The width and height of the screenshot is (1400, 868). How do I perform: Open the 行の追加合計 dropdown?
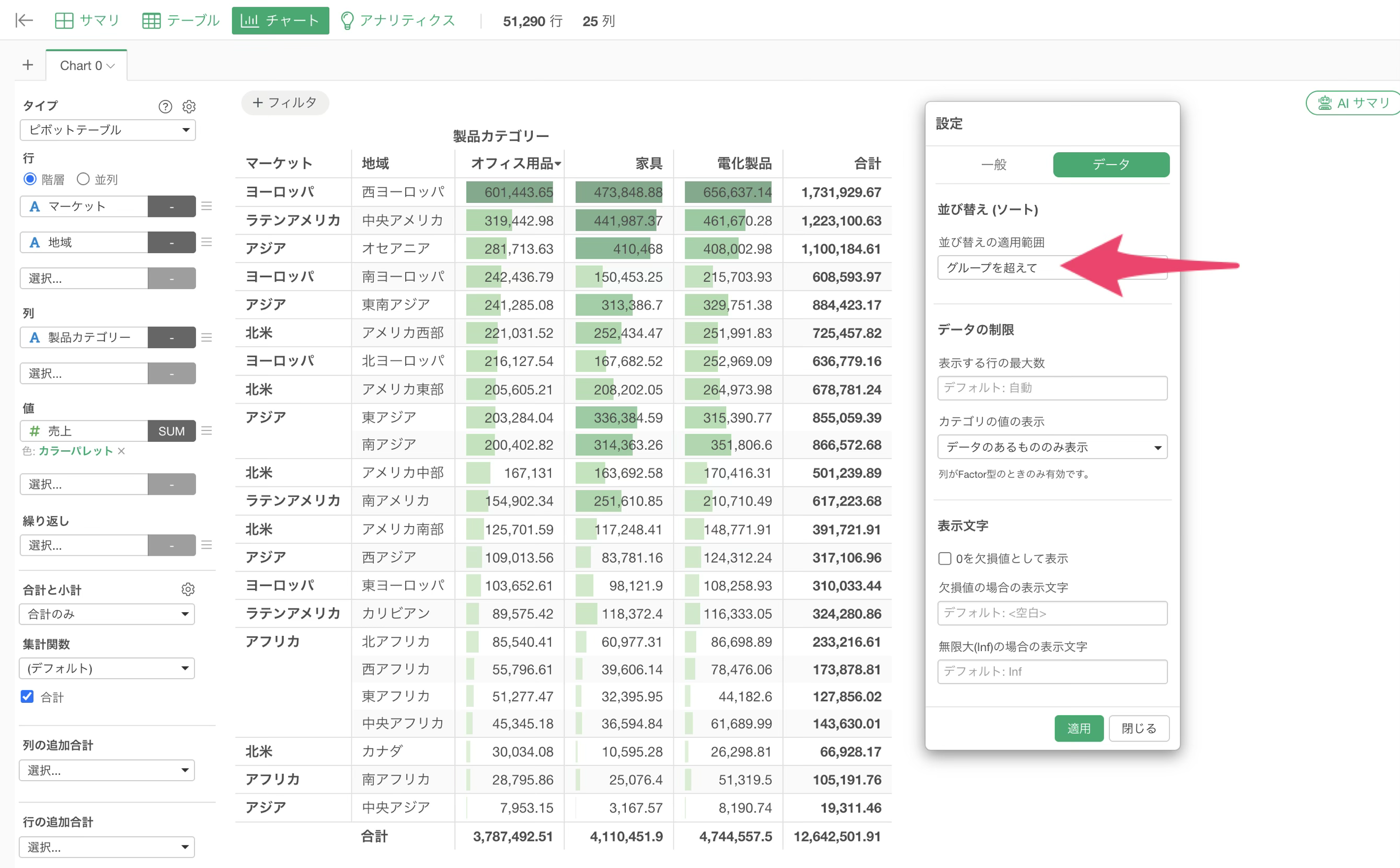click(x=107, y=847)
